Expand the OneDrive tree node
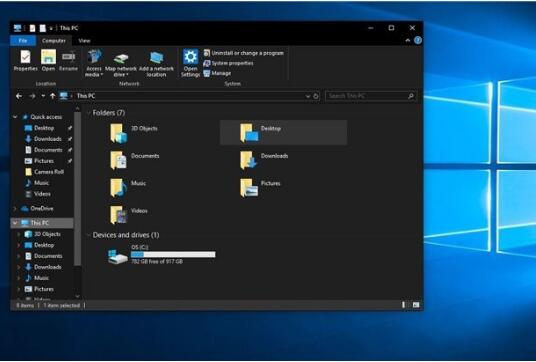The height and width of the screenshot is (362, 536). (x=15, y=209)
